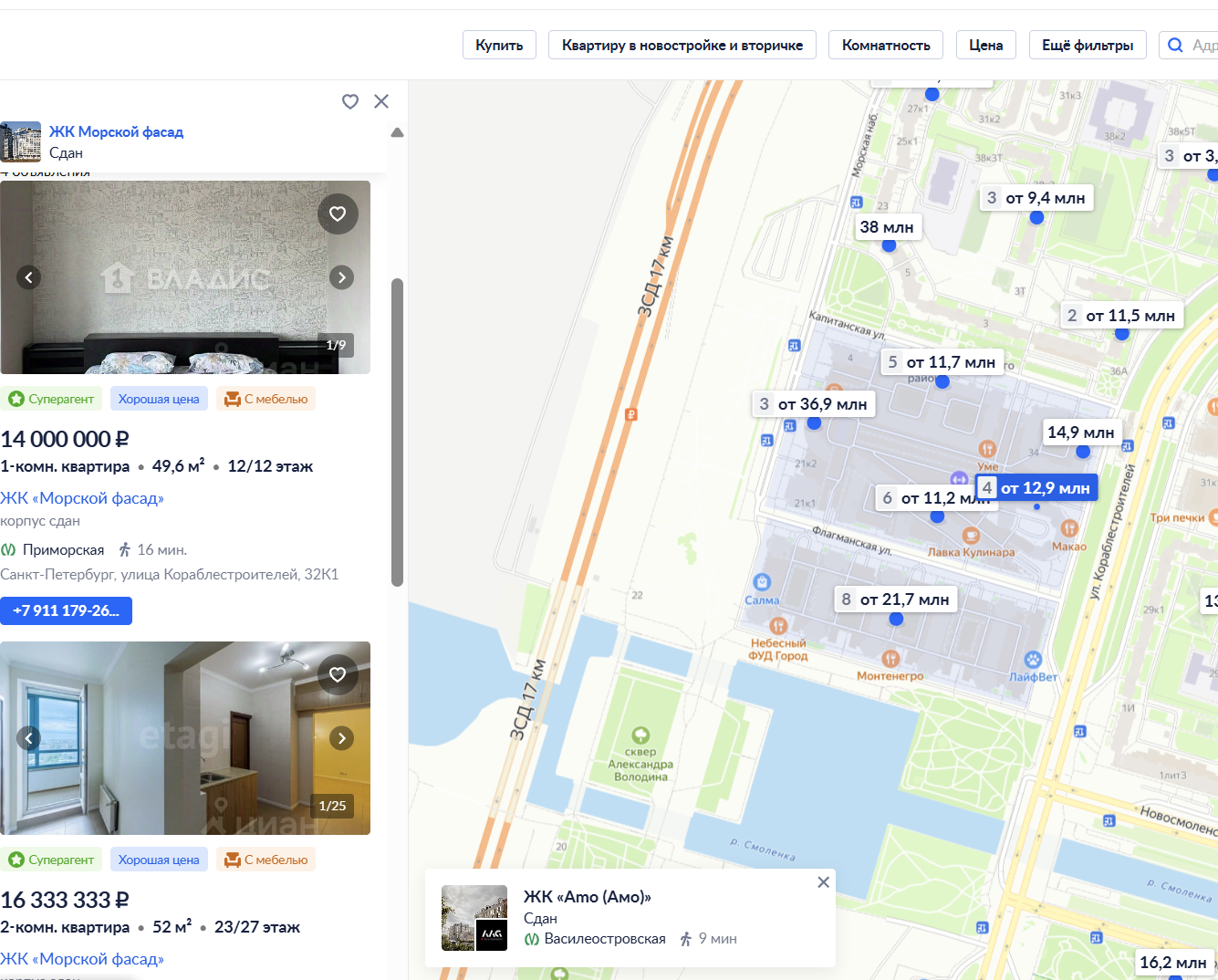Screen dimensions: 1218x980
Task: Open ЖК Морской фасад header thumbnail
Action: click(x=20, y=141)
